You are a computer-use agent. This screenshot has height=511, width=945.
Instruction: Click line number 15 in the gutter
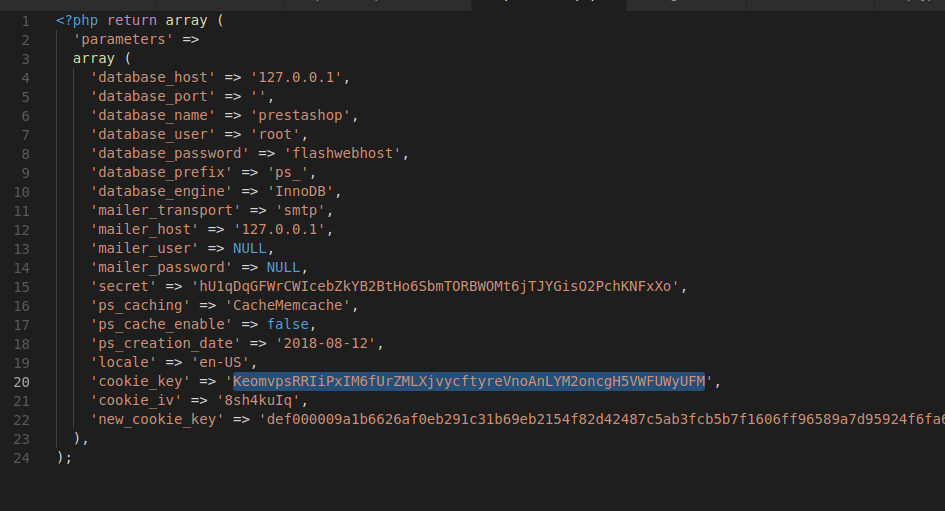click(x=22, y=287)
